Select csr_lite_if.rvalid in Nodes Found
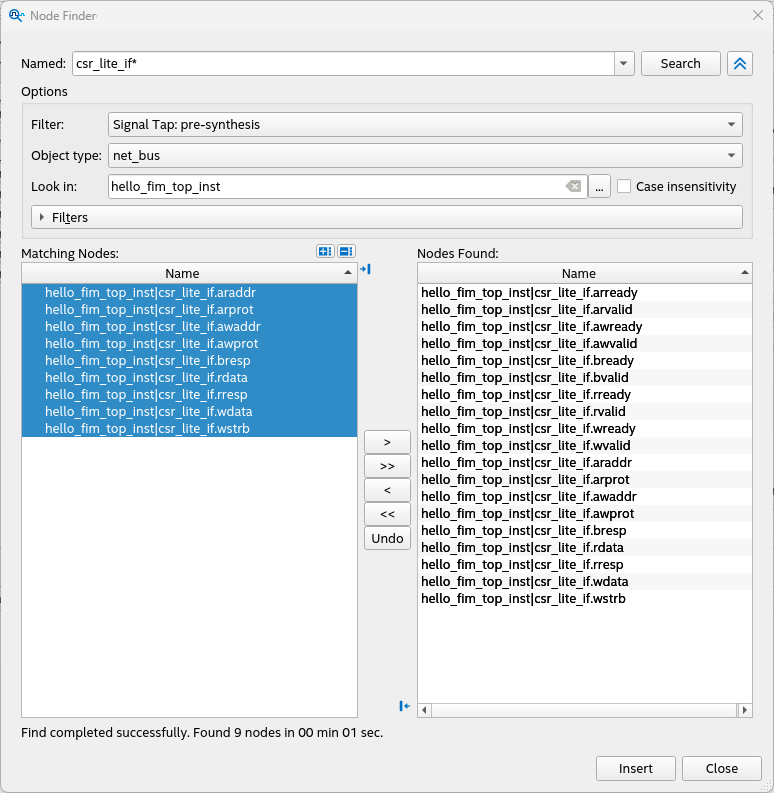774x793 pixels. point(585,412)
